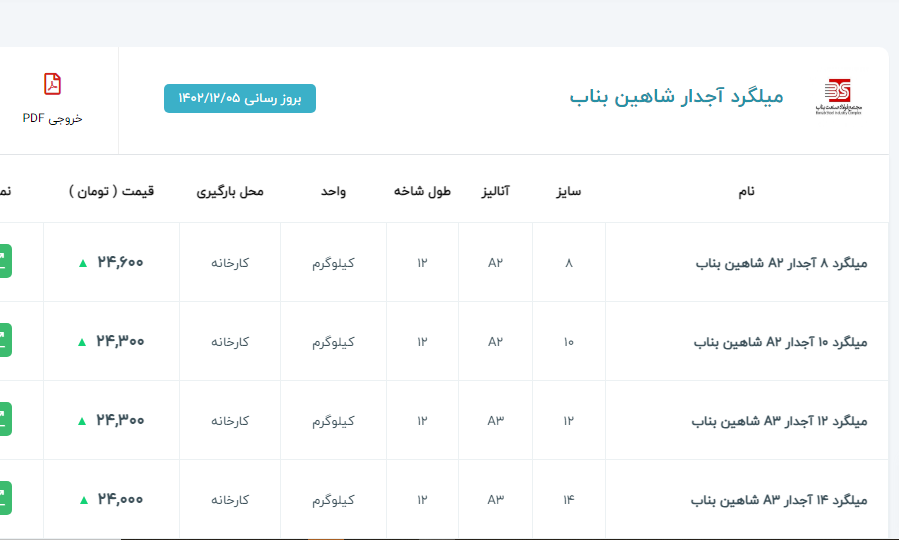Click the price-up arrow in the میلگرد ۱۰ row
The height and width of the screenshot is (540, 899).
(82, 342)
